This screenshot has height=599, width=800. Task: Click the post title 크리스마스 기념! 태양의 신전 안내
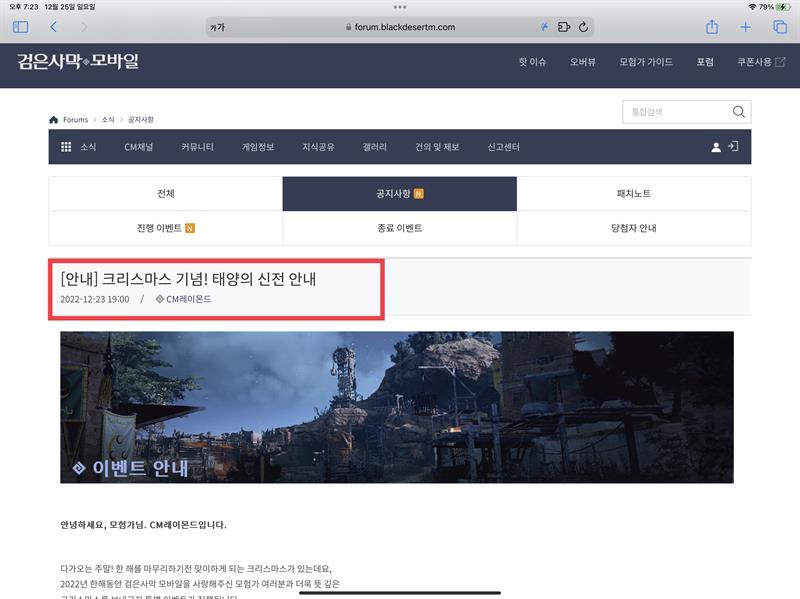coord(188,279)
